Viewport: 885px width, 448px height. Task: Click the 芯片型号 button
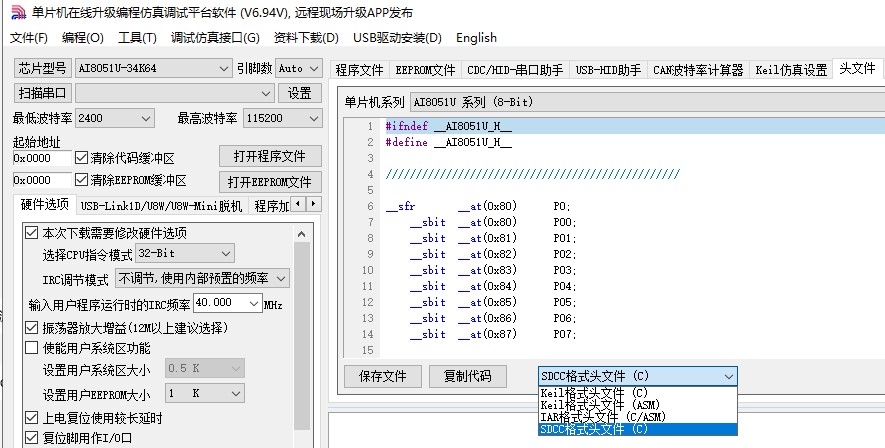tap(42, 68)
